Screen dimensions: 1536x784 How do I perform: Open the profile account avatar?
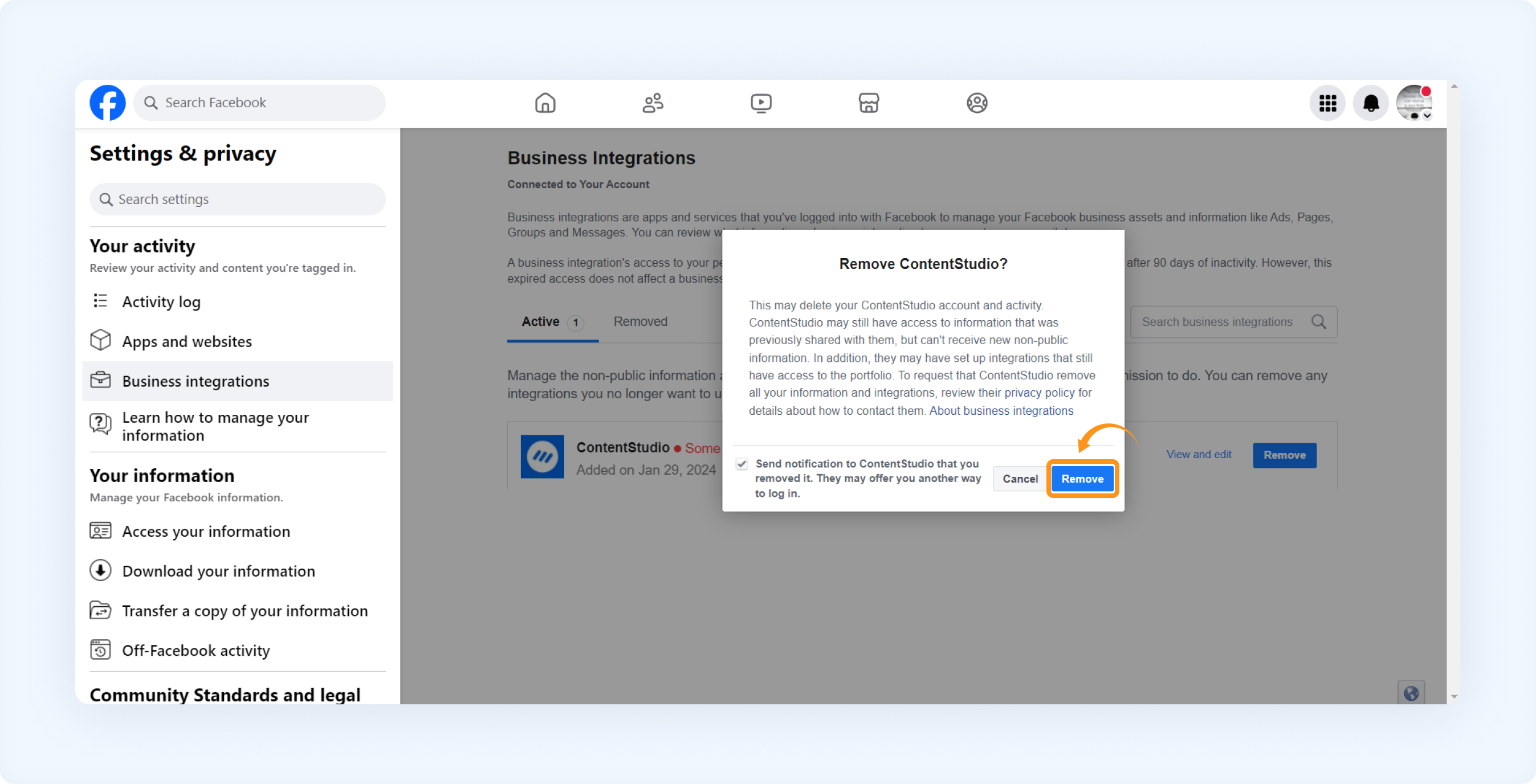coord(1414,103)
